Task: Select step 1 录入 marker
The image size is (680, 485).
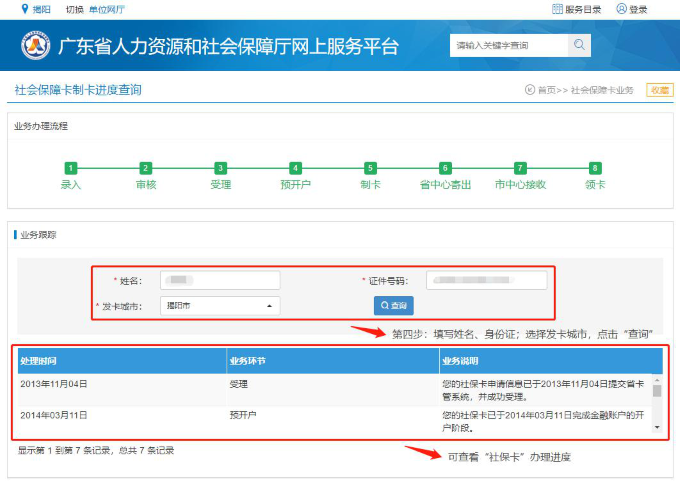Action: 70,168
